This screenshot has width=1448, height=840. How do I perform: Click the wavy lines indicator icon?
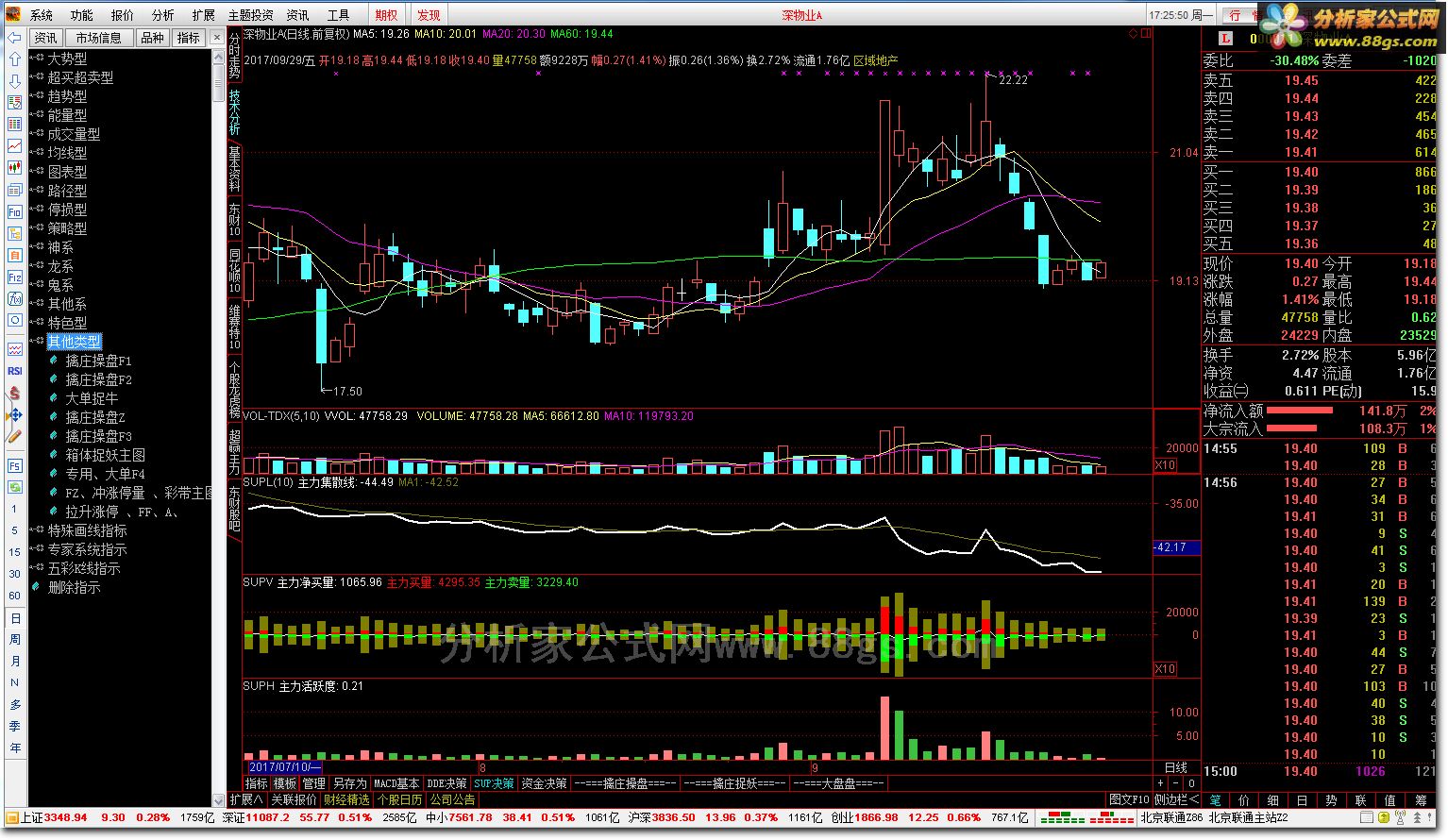pyautogui.click(x=14, y=349)
